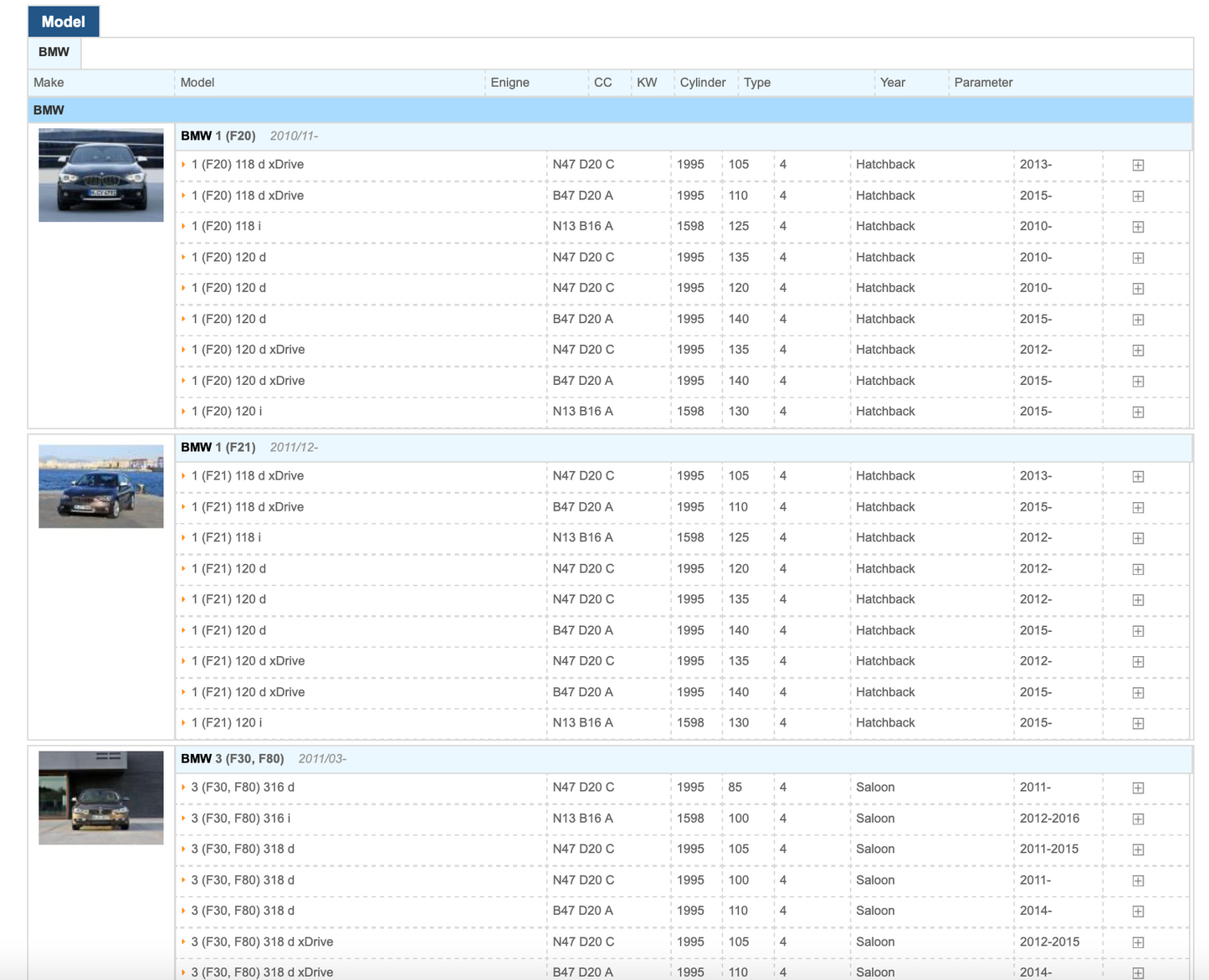Click the Model column header
1209x980 pixels.
[x=197, y=82]
